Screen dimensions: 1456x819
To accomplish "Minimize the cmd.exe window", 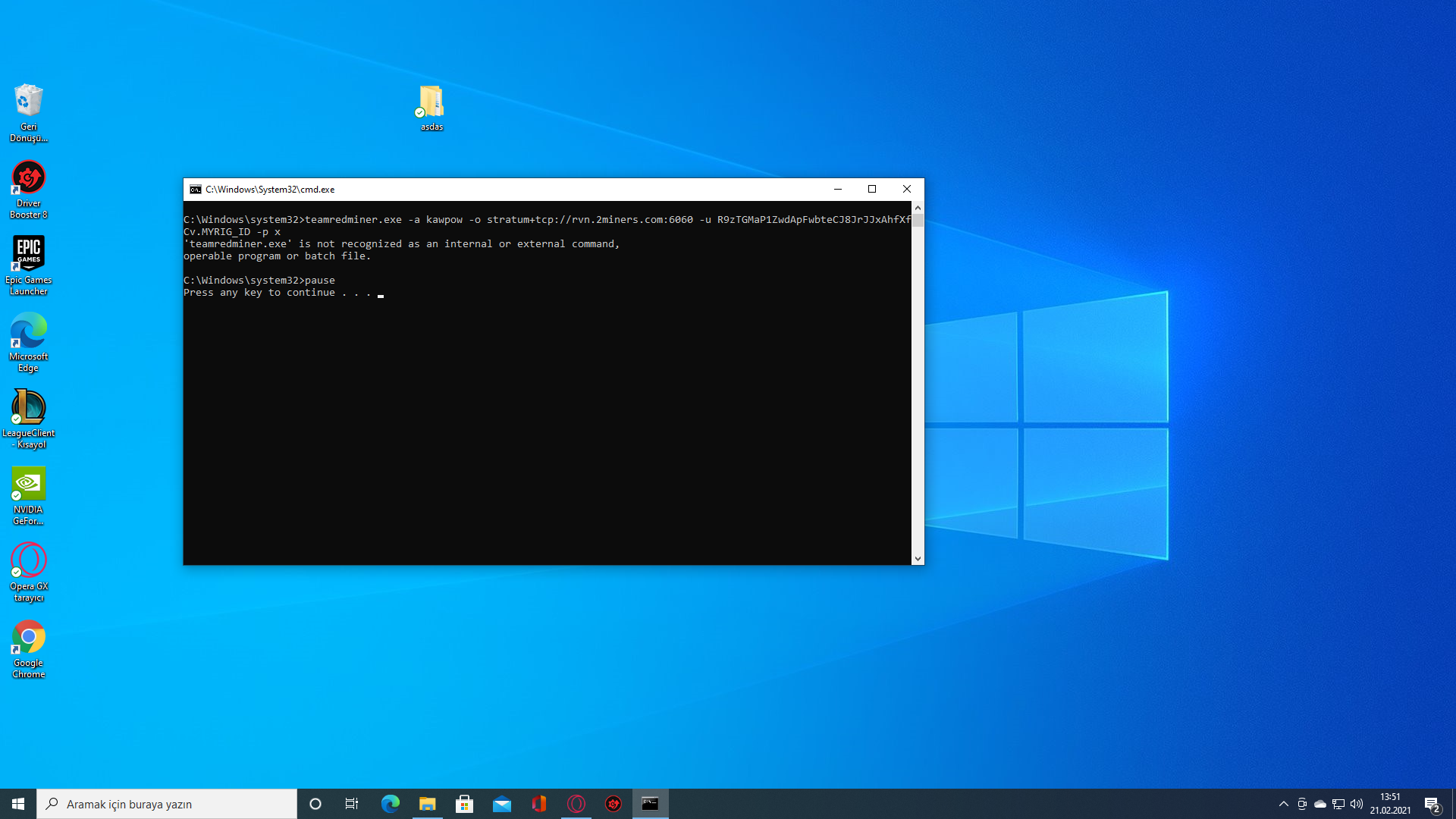I will click(838, 190).
